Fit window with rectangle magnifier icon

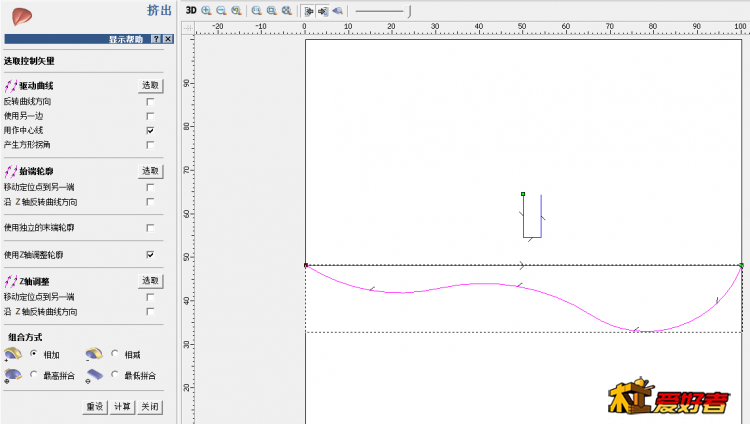pyautogui.click(x=272, y=11)
